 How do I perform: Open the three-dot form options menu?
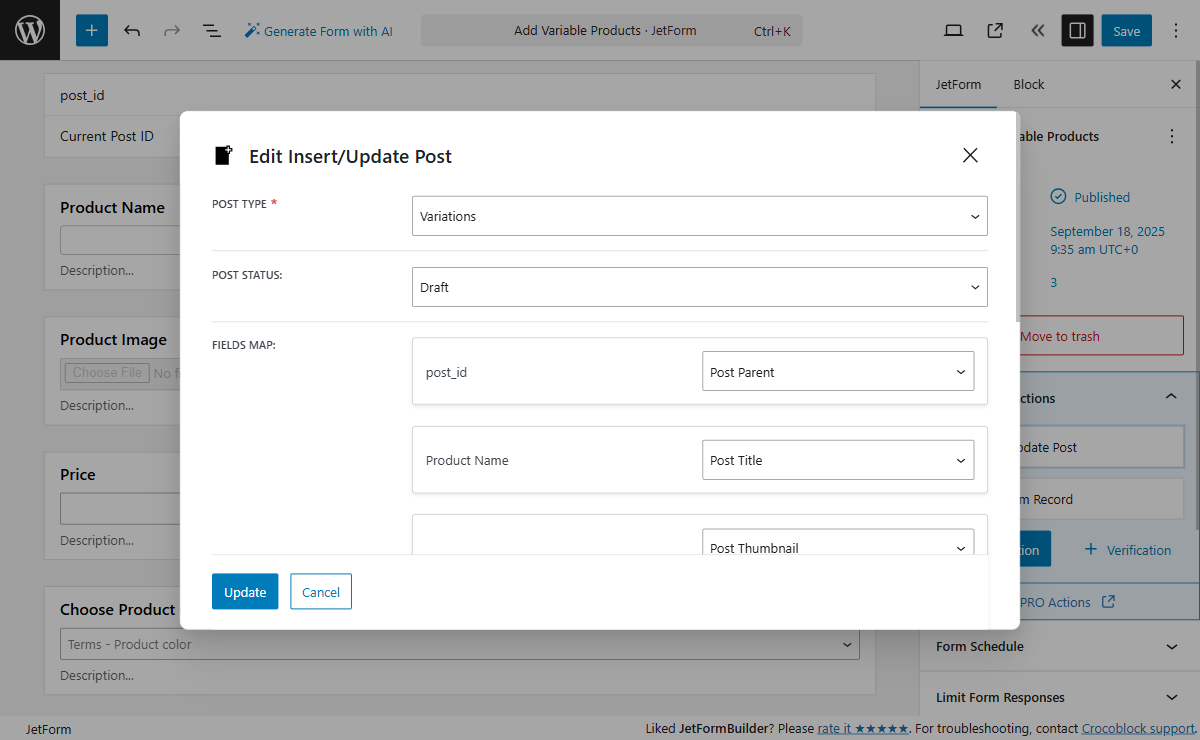(x=1172, y=136)
